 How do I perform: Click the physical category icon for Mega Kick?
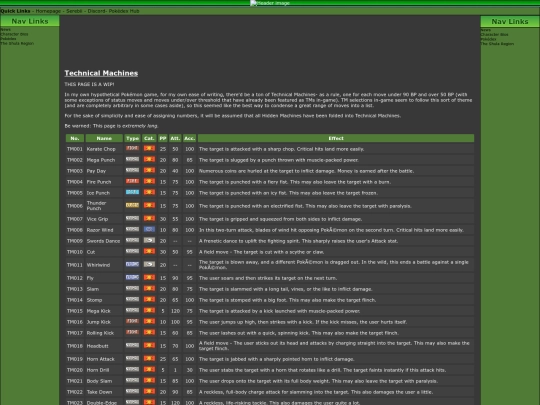149,310
